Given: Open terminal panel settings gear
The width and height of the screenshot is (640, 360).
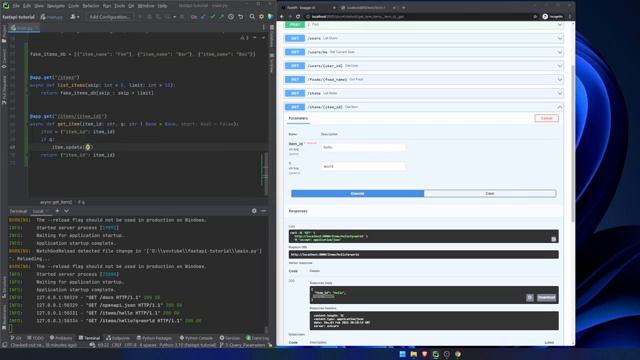Looking at the screenshot, I should coord(254,211).
